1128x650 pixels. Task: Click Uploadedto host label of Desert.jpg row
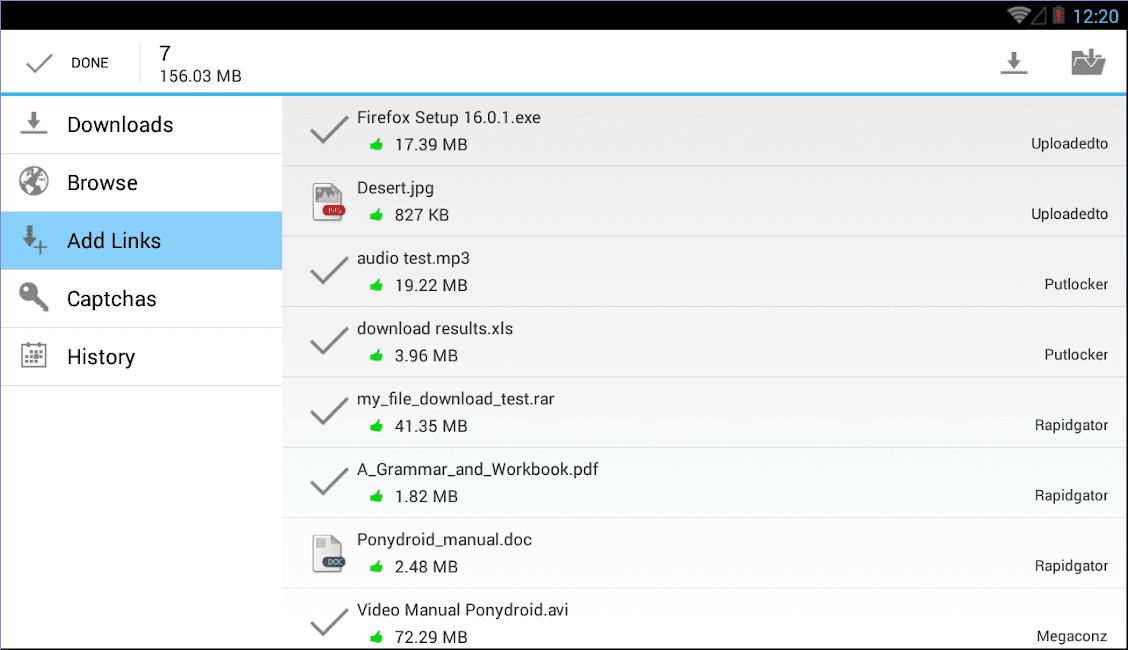[x=1069, y=214]
